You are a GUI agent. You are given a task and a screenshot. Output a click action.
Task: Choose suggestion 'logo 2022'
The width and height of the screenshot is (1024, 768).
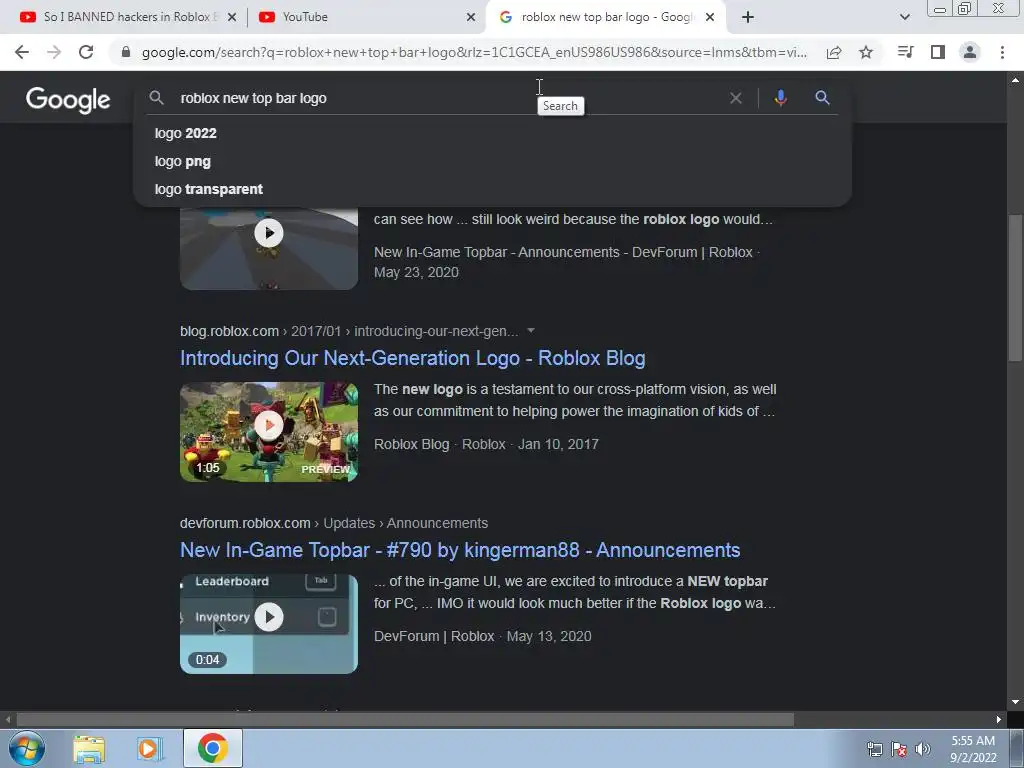click(x=185, y=133)
